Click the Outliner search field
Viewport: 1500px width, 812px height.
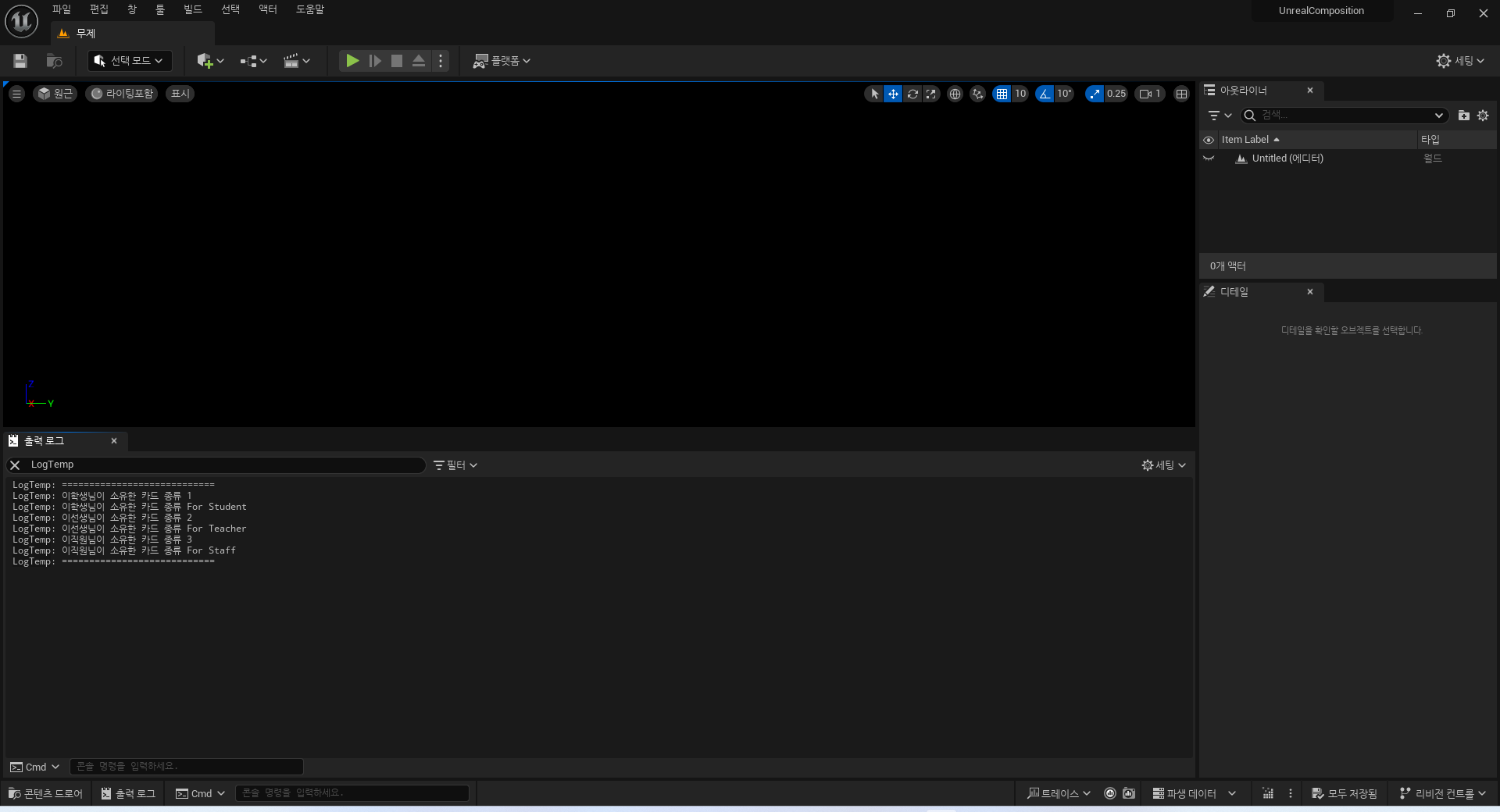(x=1344, y=116)
